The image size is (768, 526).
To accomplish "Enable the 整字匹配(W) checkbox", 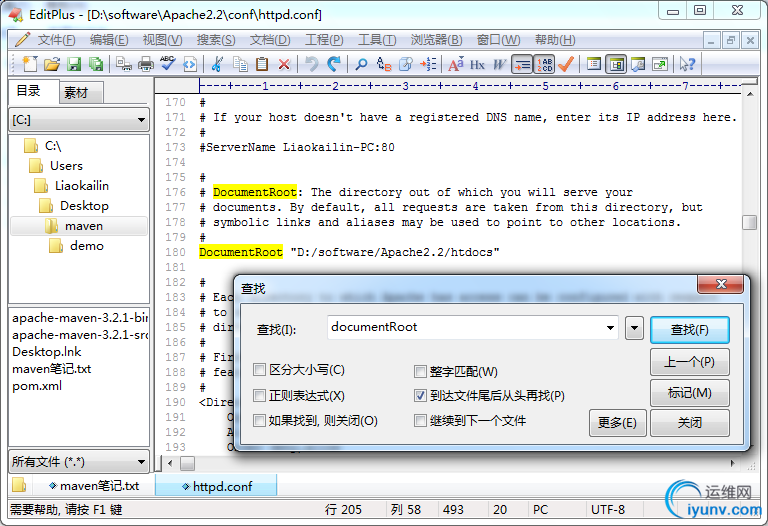I will coord(420,371).
